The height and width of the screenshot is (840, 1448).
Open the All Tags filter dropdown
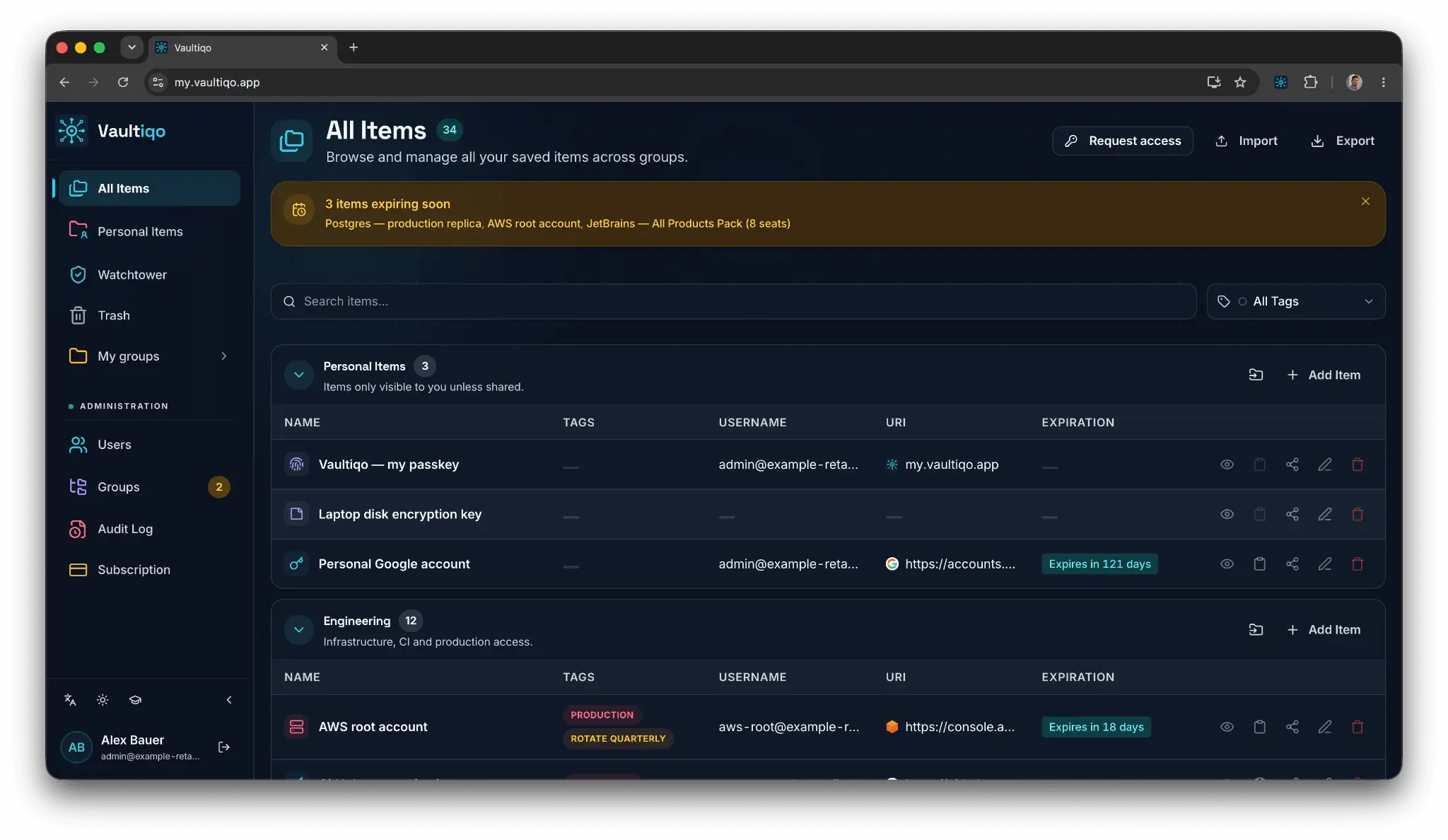click(x=1296, y=301)
